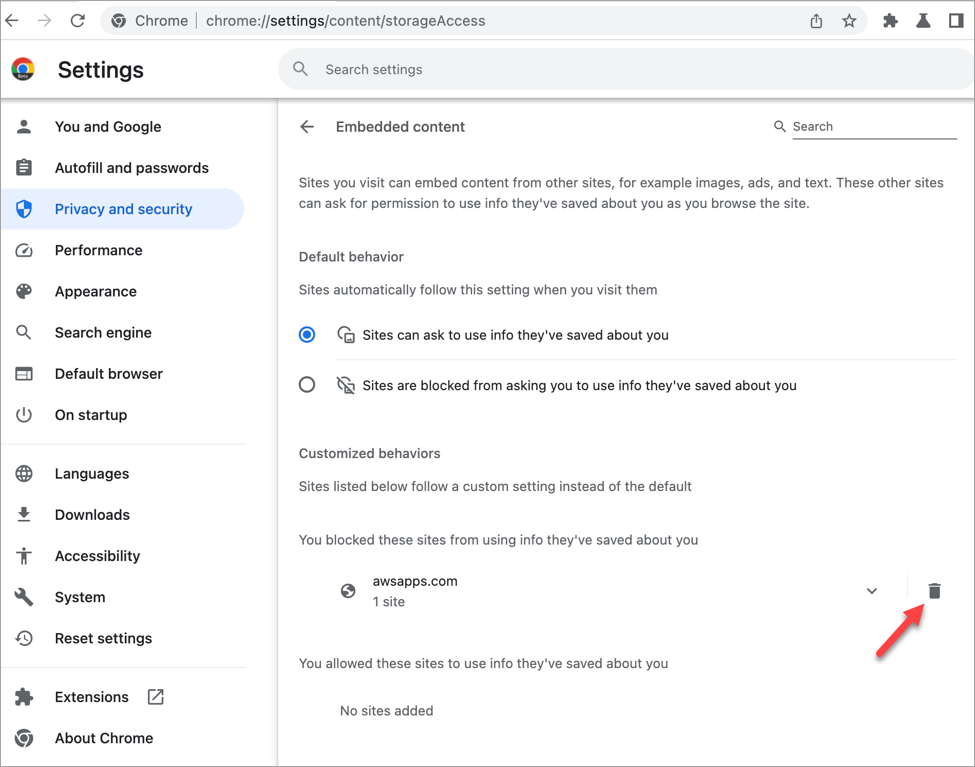The width and height of the screenshot is (975, 767).
Task: Click the address bar URL
Action: click(345, 21)
